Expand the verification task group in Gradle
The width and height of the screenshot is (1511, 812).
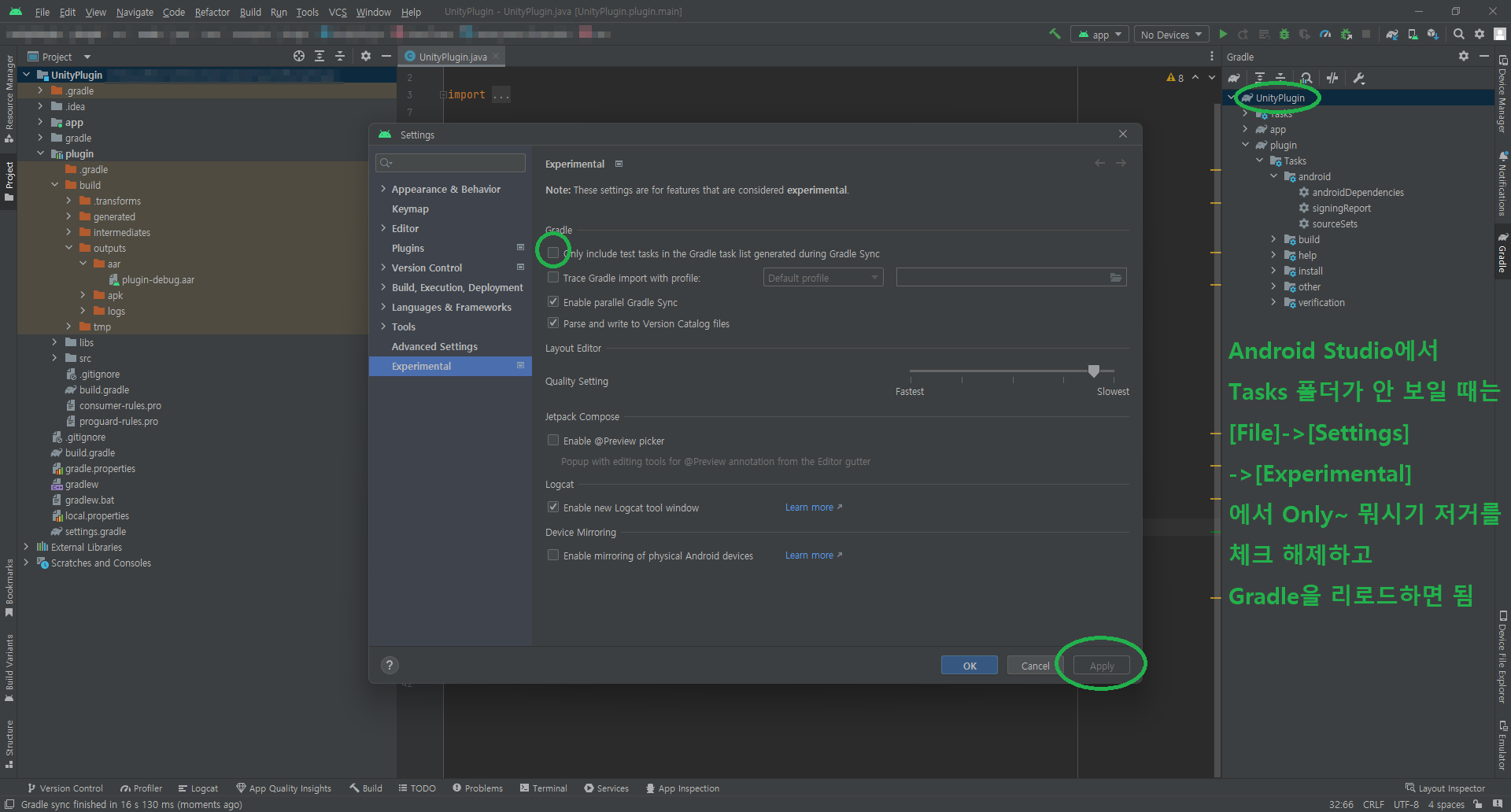click(x=1273, y=302)
